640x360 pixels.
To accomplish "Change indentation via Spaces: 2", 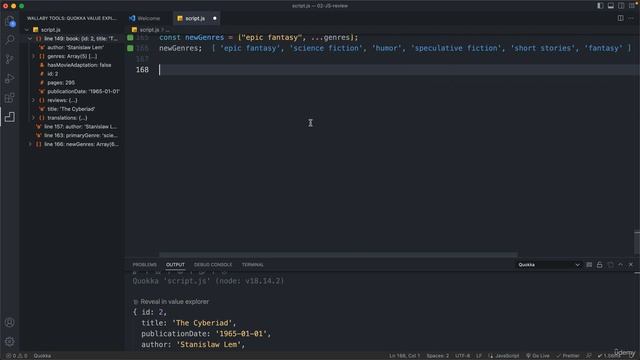I will coord(438,356).
